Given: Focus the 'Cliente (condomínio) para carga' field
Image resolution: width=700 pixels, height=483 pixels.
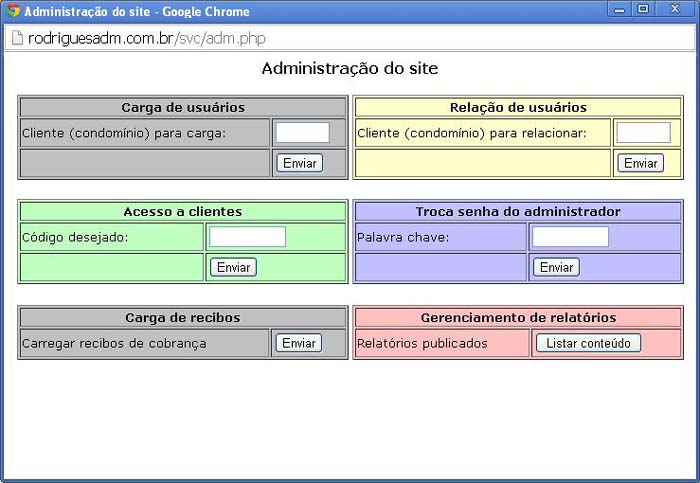Looking at the screenshot, I should 302,133.
